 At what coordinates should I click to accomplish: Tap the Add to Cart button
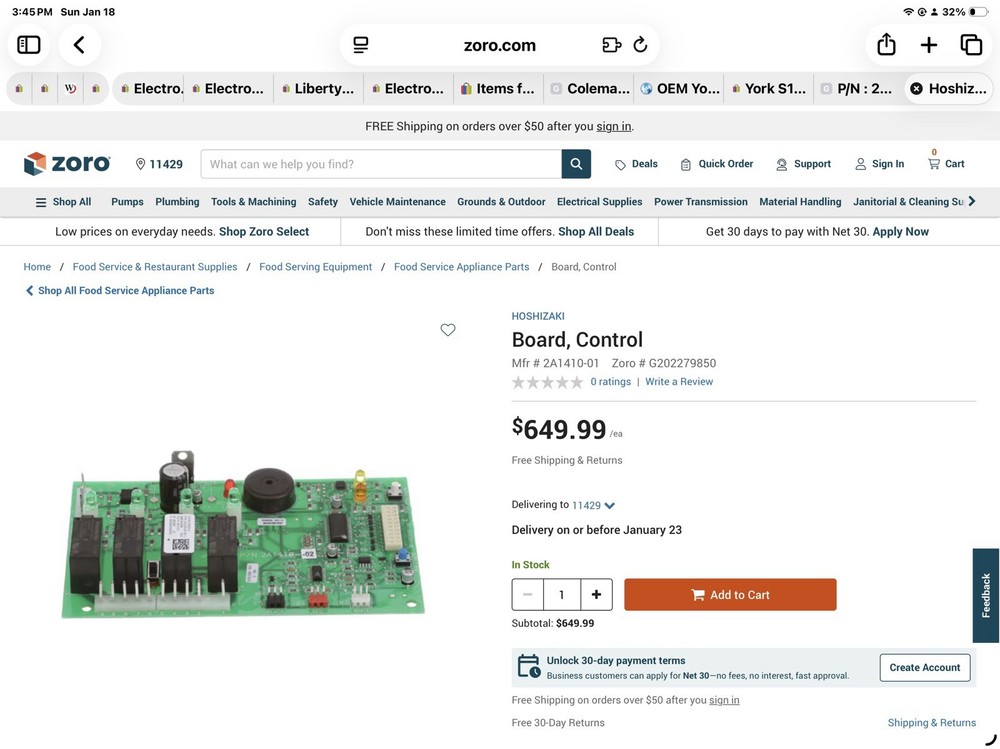click(x=730, y=594)
